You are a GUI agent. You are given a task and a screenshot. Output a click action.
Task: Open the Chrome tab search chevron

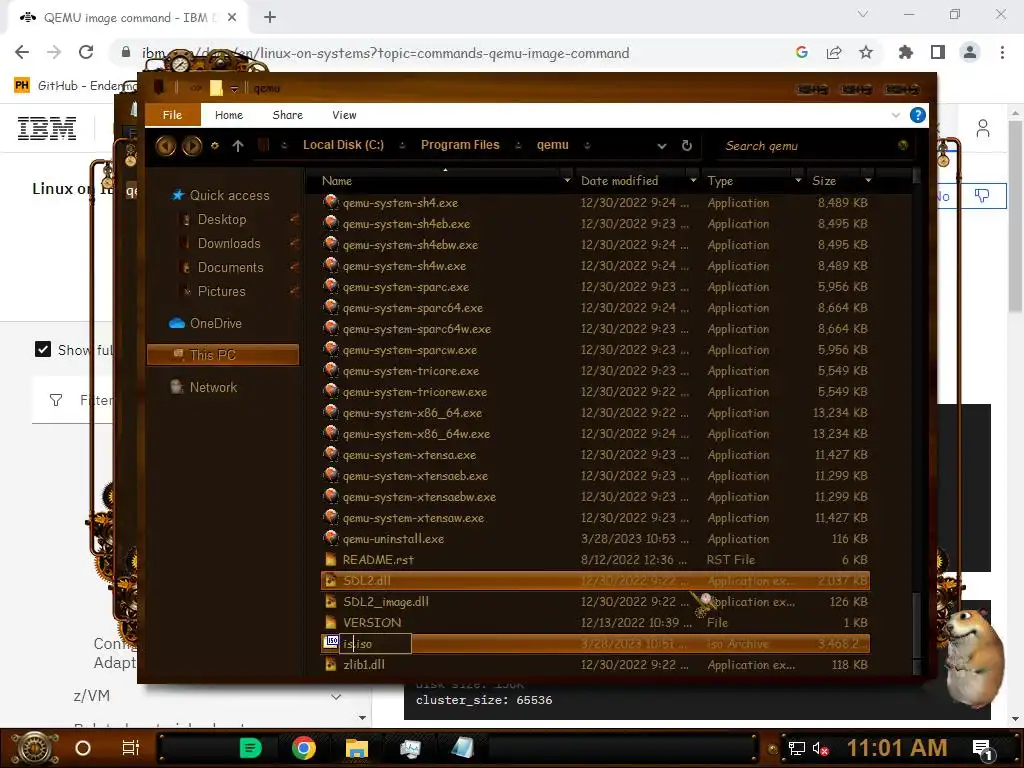(863, 14)
